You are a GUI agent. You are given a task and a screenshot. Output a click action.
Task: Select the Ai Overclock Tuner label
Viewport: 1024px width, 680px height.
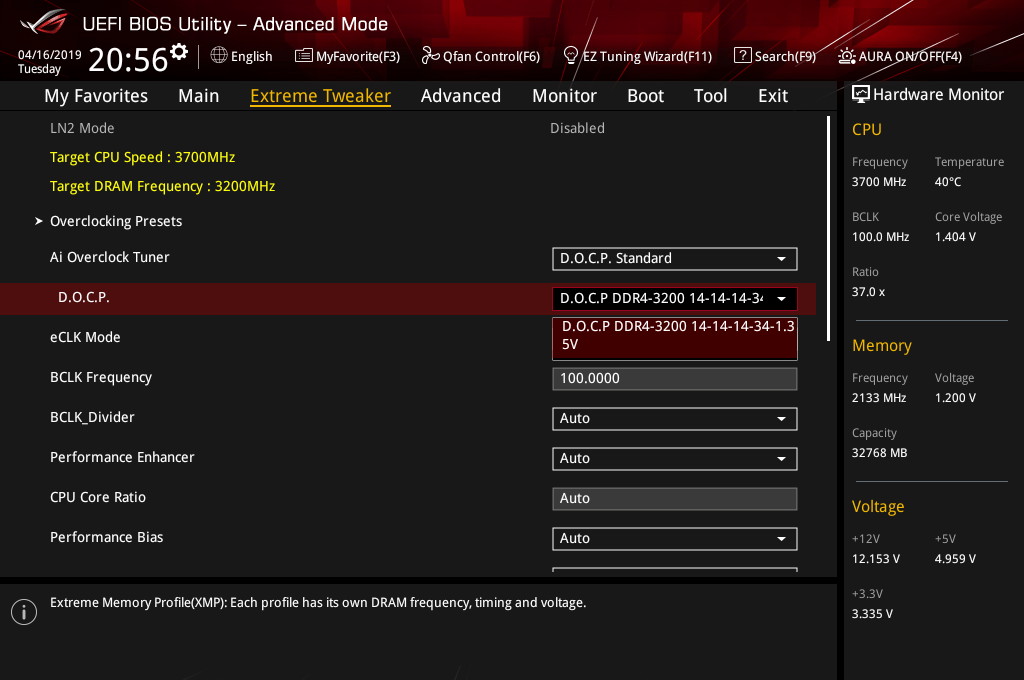pyautogui.click(x=110, y=257)
